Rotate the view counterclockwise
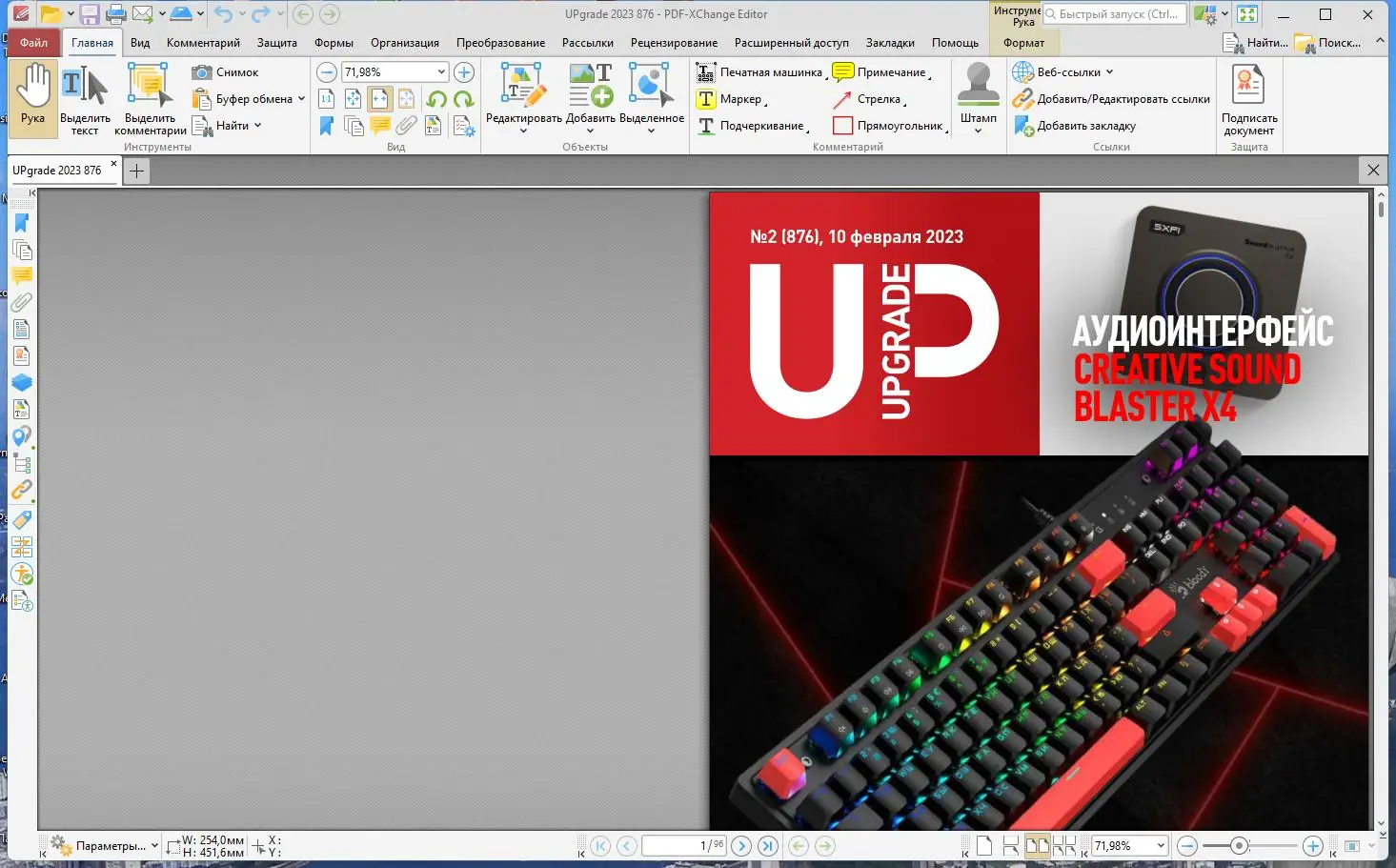This screenshot has height=868, width=1396. [436, 99]
